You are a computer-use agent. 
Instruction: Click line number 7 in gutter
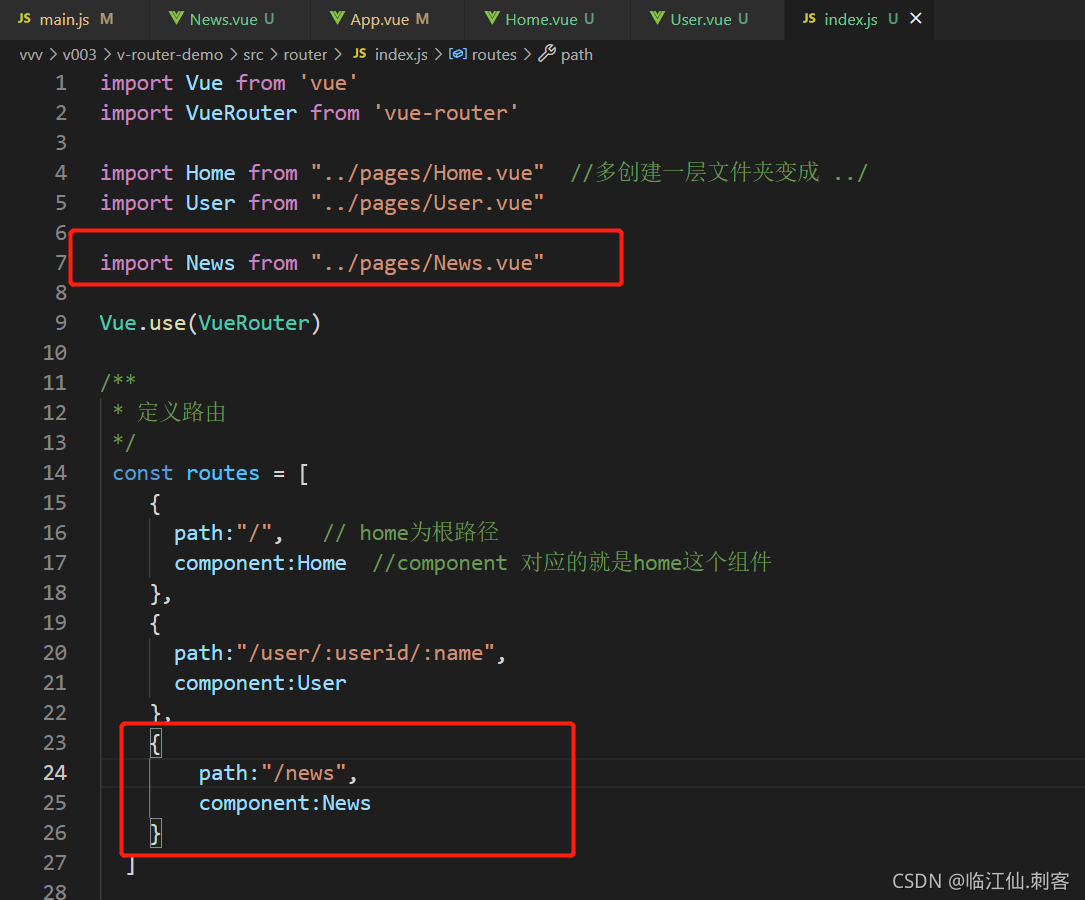coord(61,264)
